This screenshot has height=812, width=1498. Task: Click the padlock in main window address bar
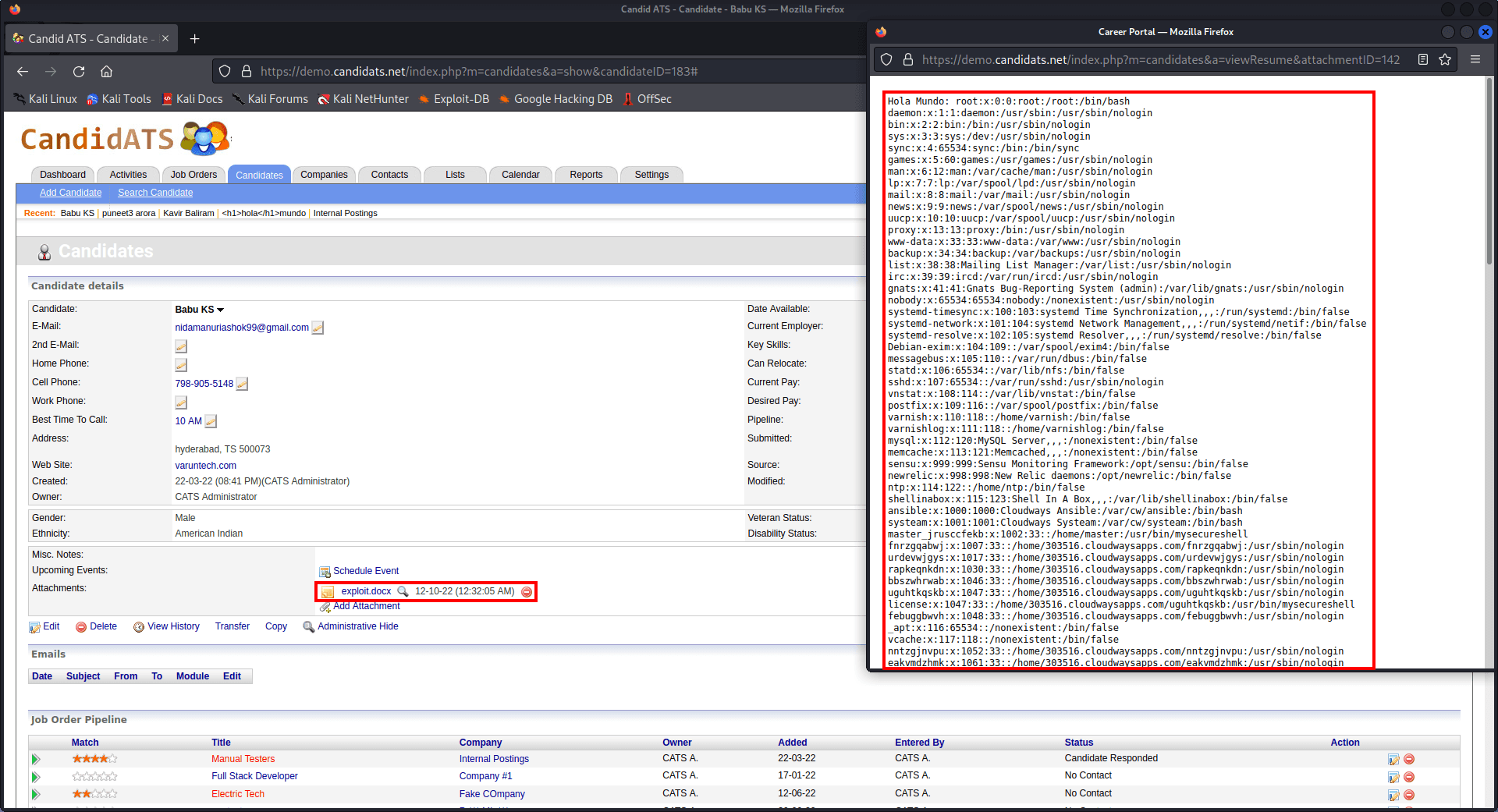click(247, 72)
